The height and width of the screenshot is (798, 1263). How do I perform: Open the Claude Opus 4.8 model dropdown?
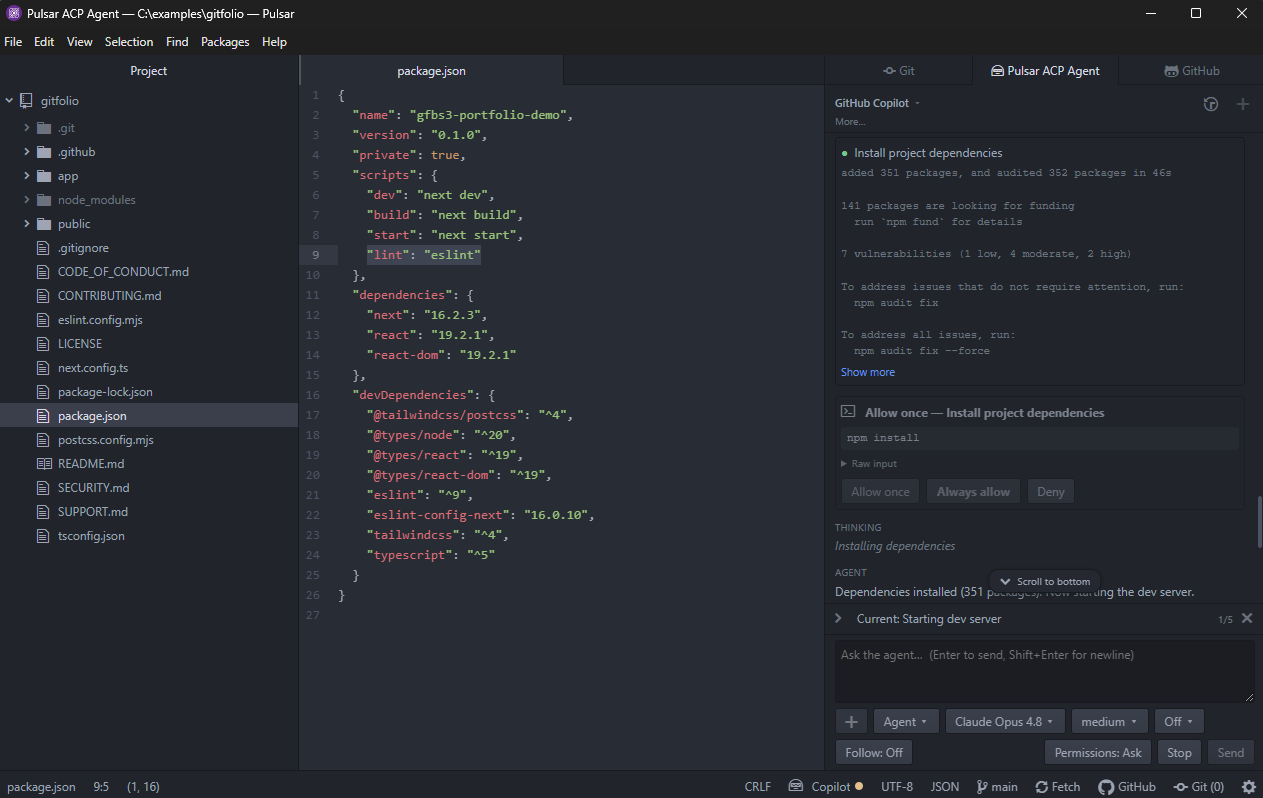click(1005, 722)
